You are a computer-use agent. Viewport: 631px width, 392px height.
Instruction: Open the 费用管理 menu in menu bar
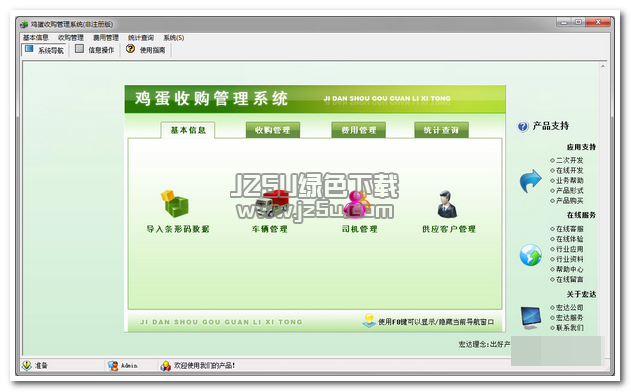pyautogui.click(x=106, y=37)
